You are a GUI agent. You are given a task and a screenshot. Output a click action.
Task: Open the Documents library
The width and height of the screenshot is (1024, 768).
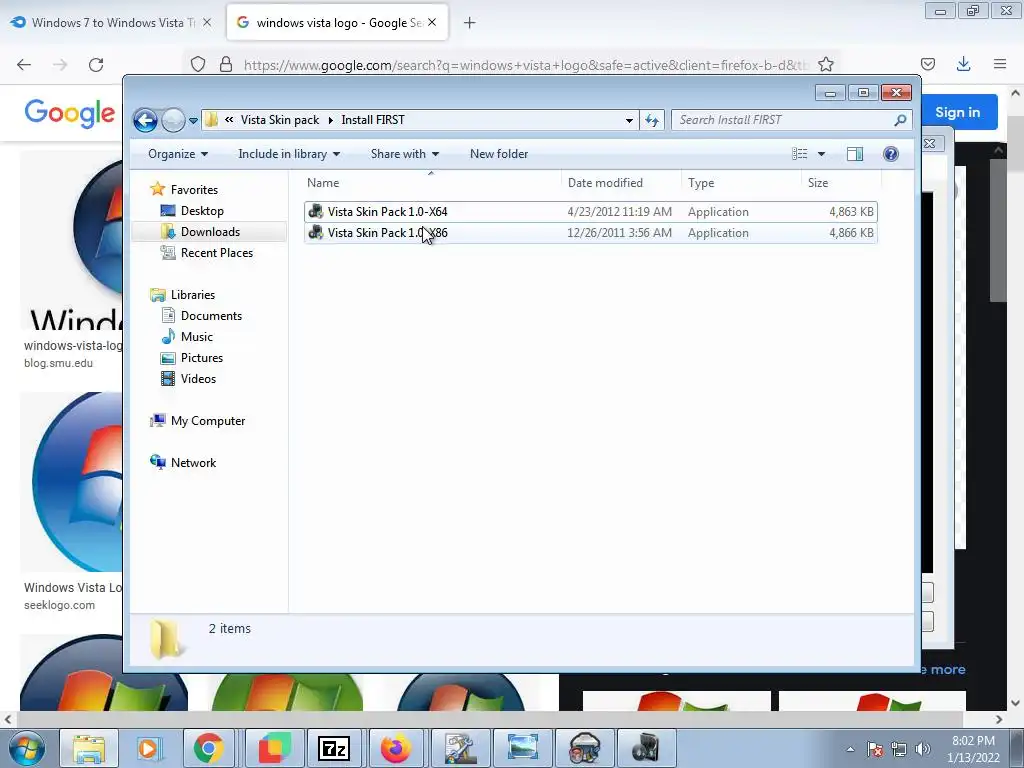pos(211,315)
